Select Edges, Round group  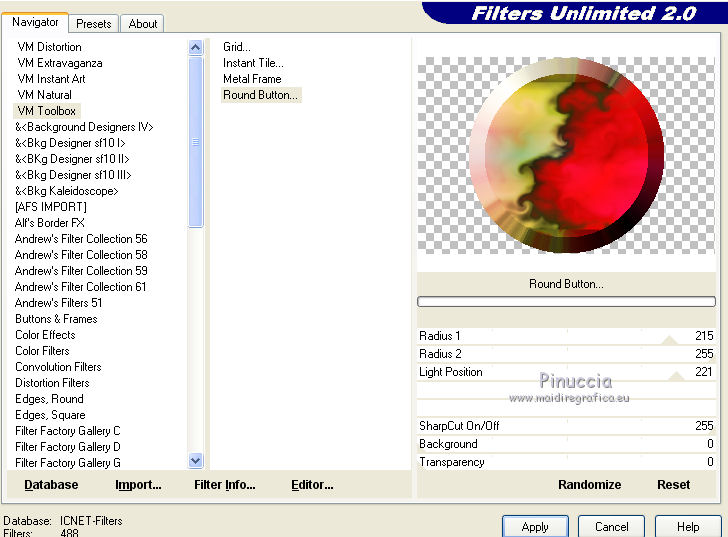tap(49, 399)
